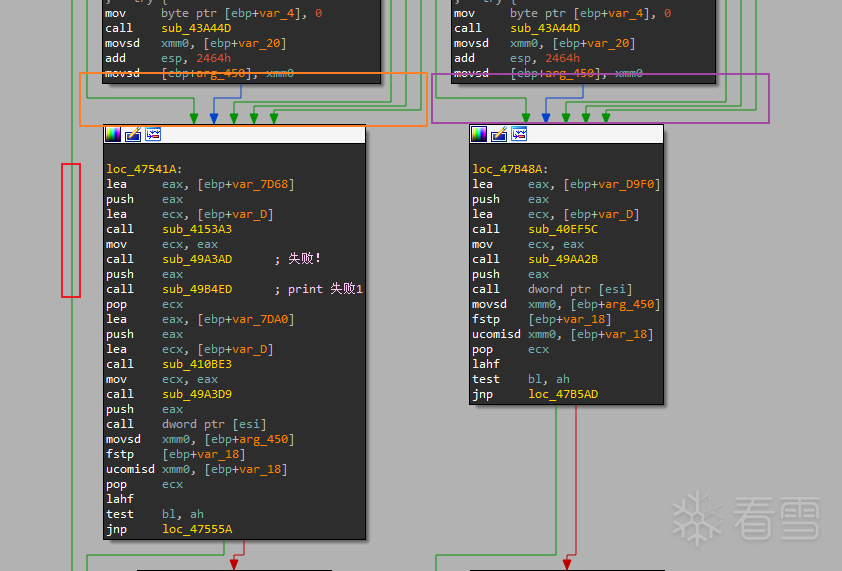This screenshot has width=842, height=571.
Task: Click 'call dword ptr [esi]' in loc_47B48A block
Action: coord(552,290)
